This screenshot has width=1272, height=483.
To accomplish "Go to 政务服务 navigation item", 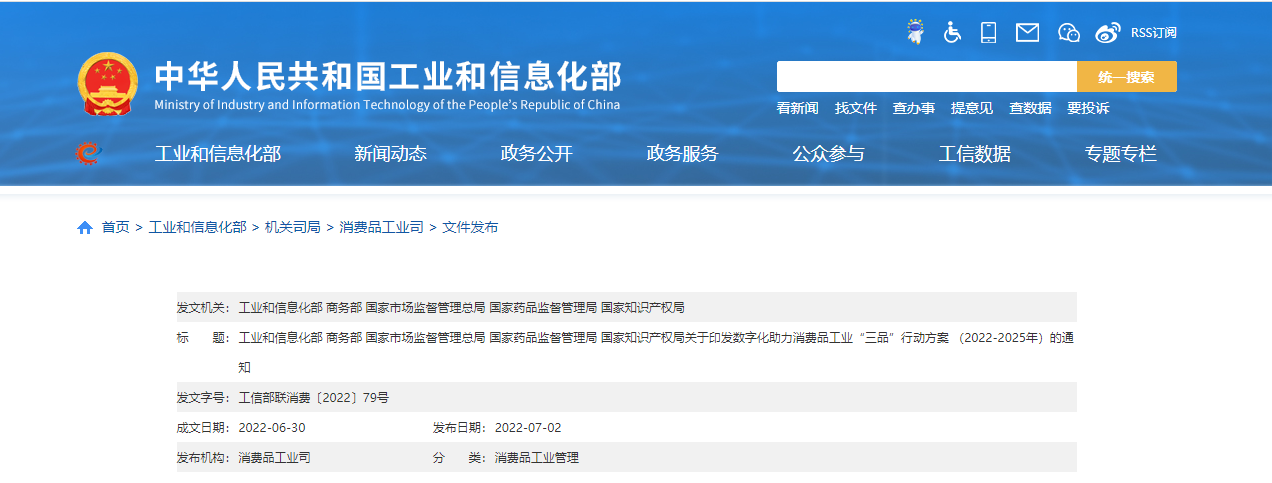I will [x=682, y=153].
